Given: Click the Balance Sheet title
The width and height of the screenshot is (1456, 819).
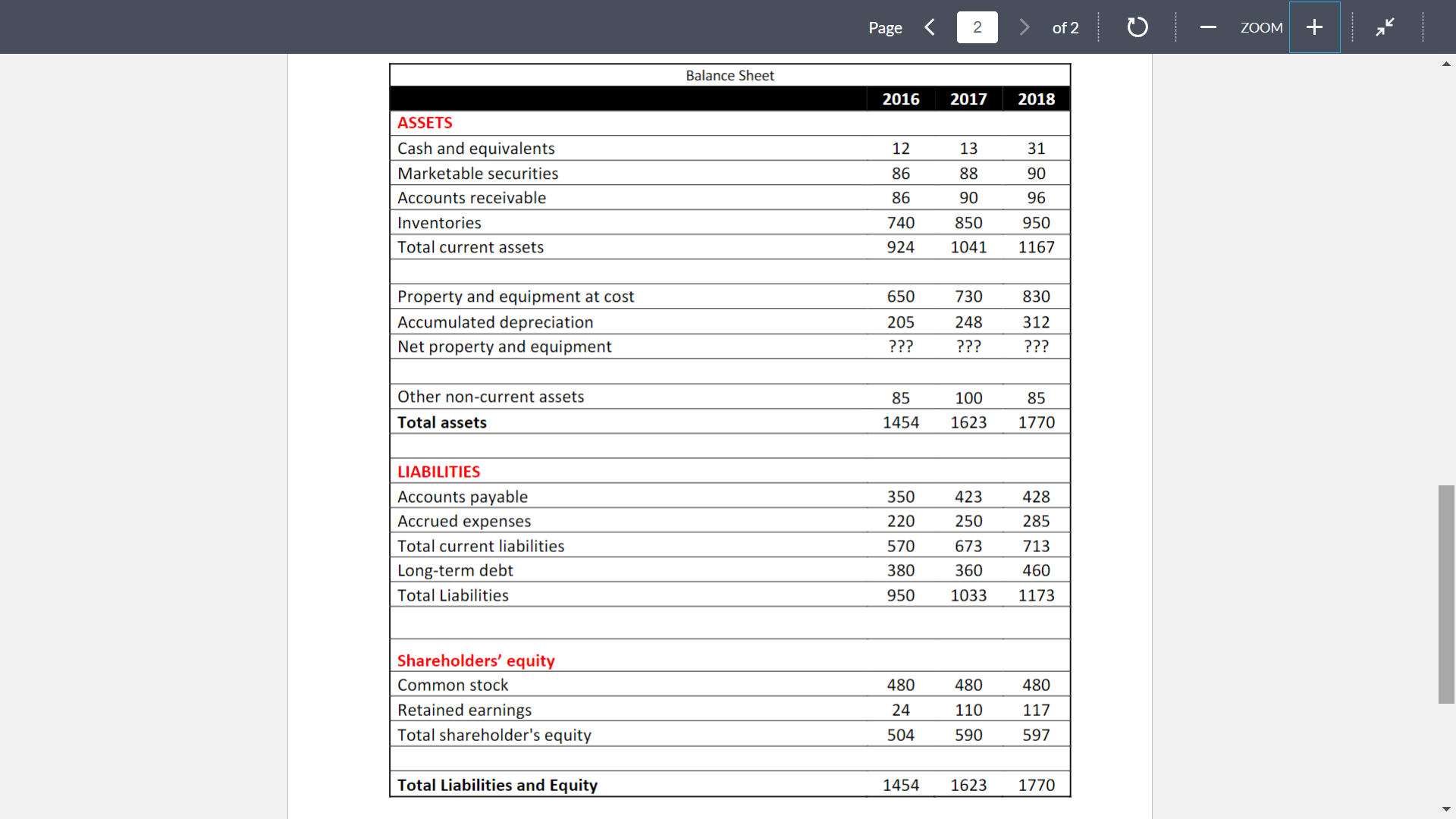Looking at the screenshot, I should point(730,76).
